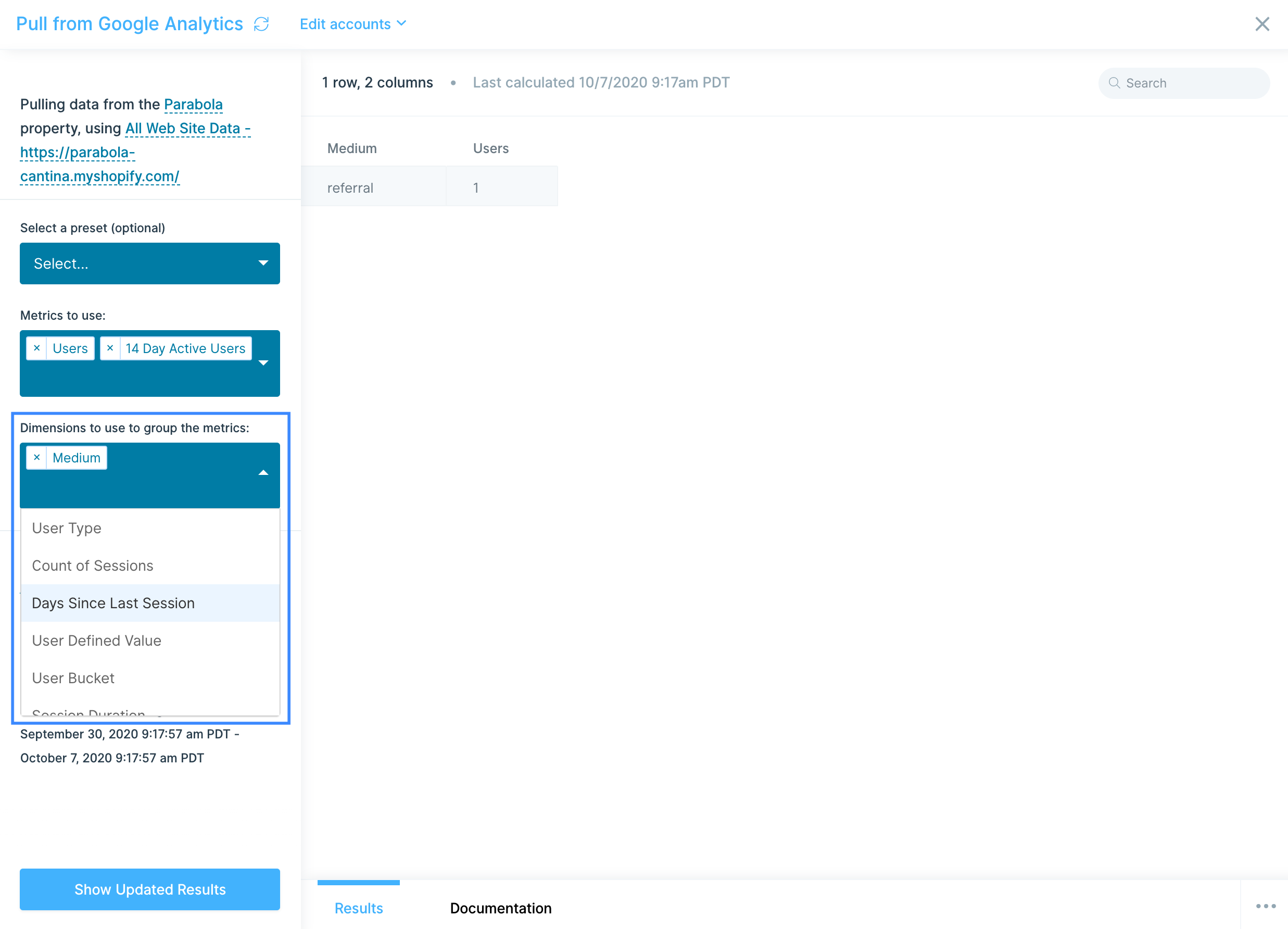This screenshot has width=1288, height=929.
Task: Click the refresh icon beside the title
Action: [x=261, y=24]
